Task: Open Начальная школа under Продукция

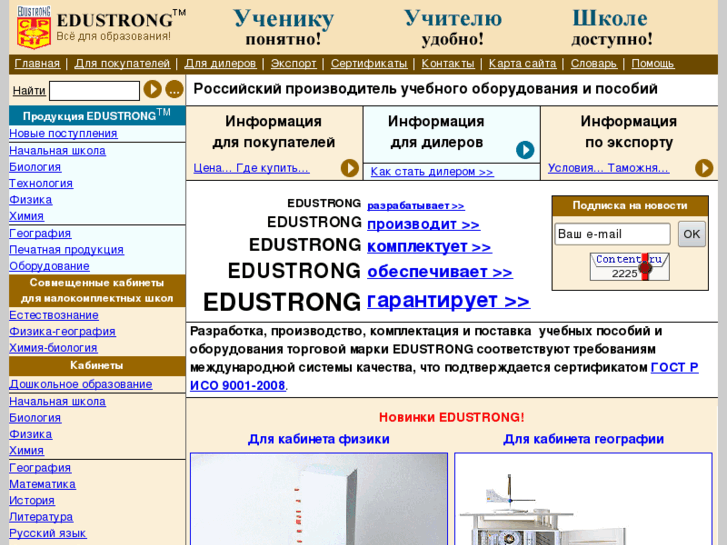Action: tap(57, 151)
